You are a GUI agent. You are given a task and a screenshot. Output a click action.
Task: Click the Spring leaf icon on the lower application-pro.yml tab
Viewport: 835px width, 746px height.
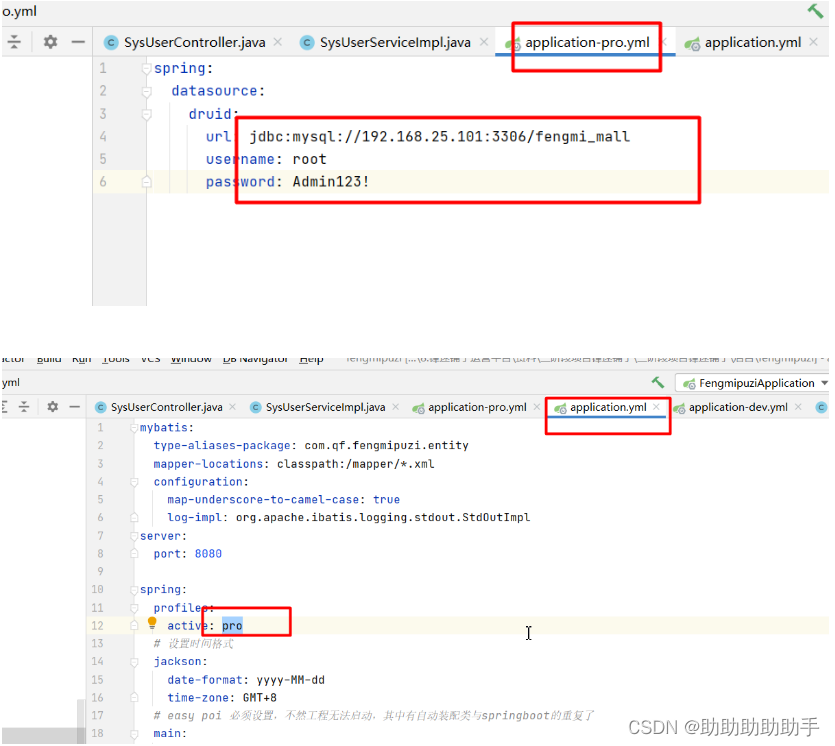419,408
